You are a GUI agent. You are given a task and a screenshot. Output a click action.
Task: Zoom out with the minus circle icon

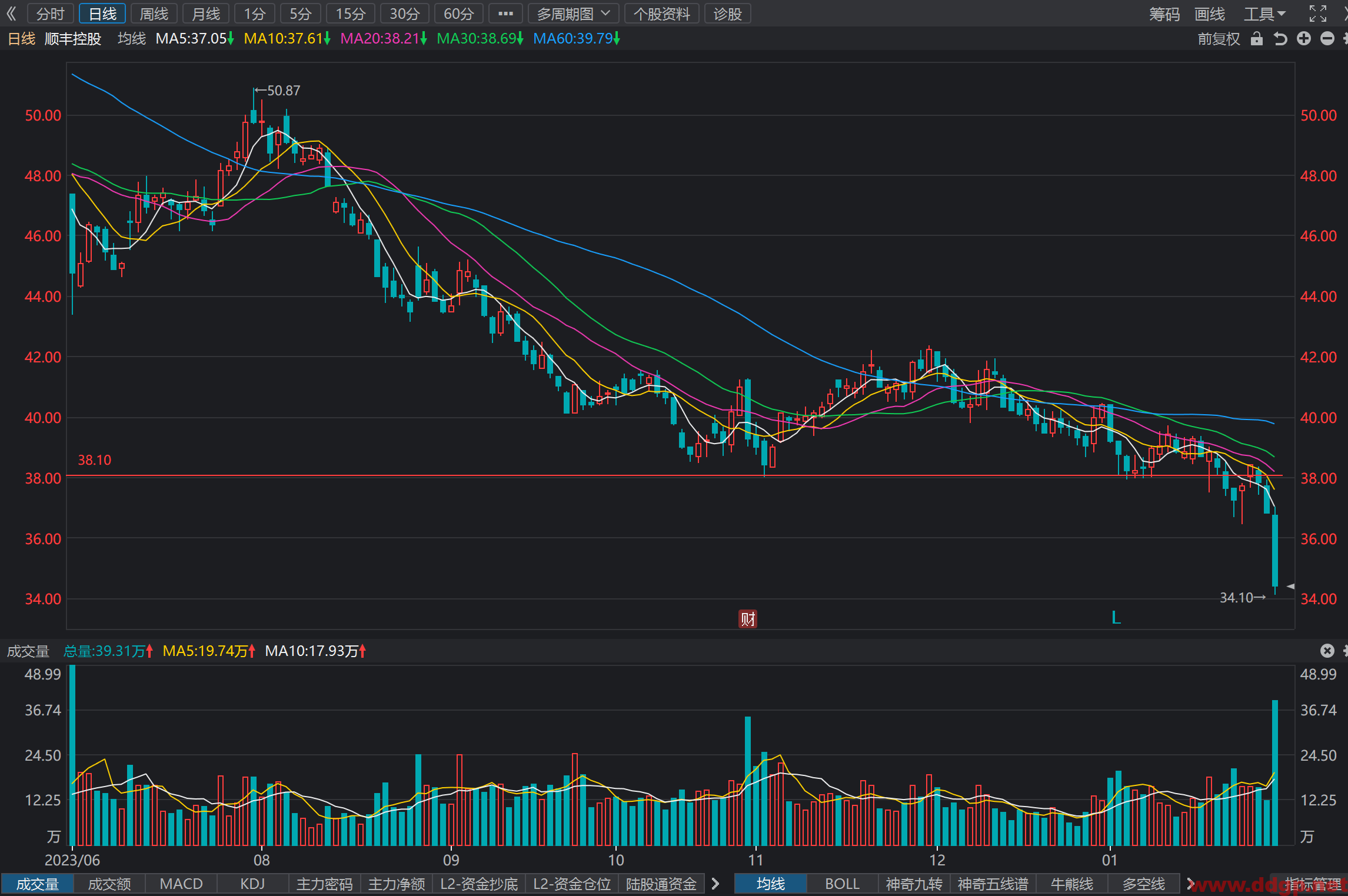tap(1327, 39)
